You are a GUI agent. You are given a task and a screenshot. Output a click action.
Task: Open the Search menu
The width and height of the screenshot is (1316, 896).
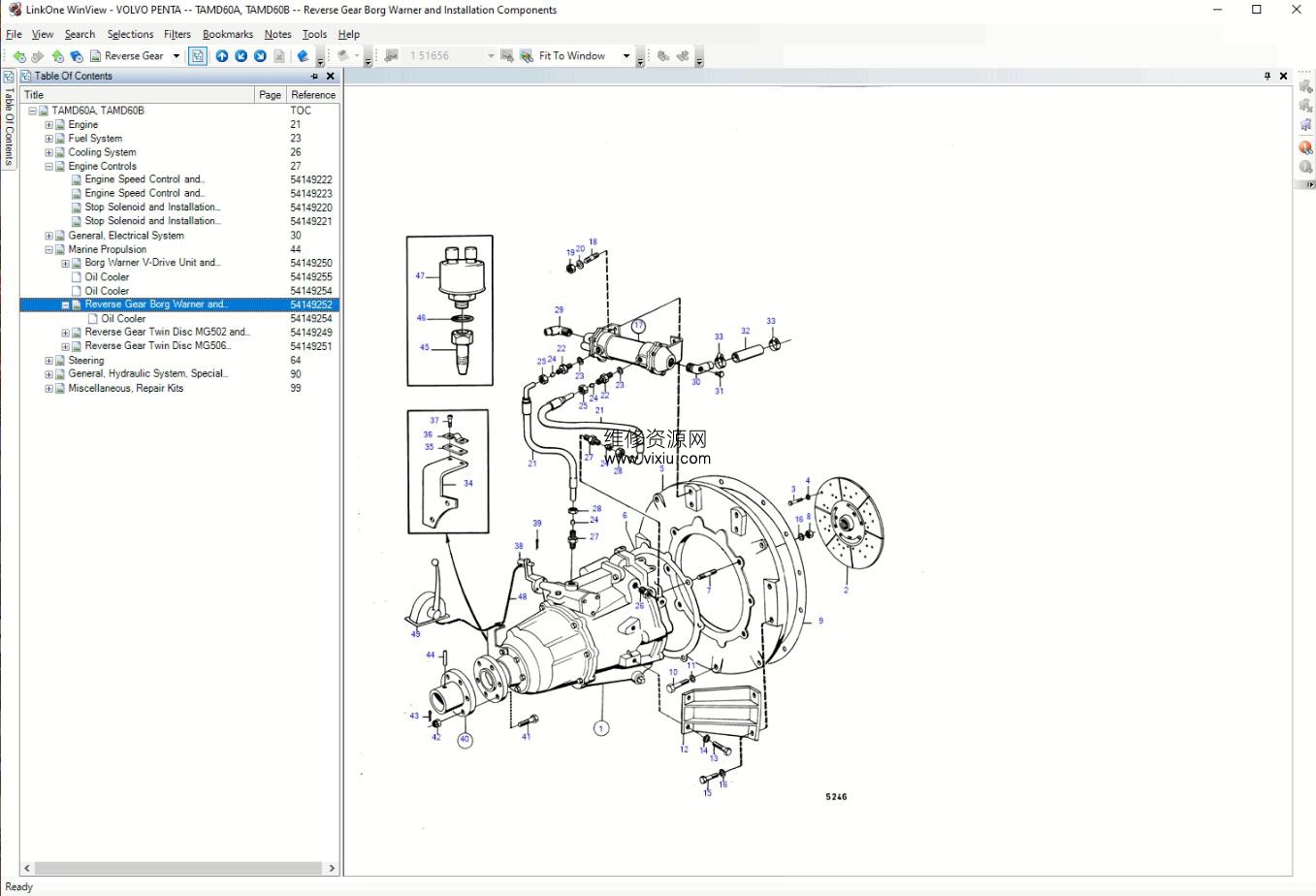[80, 34]
